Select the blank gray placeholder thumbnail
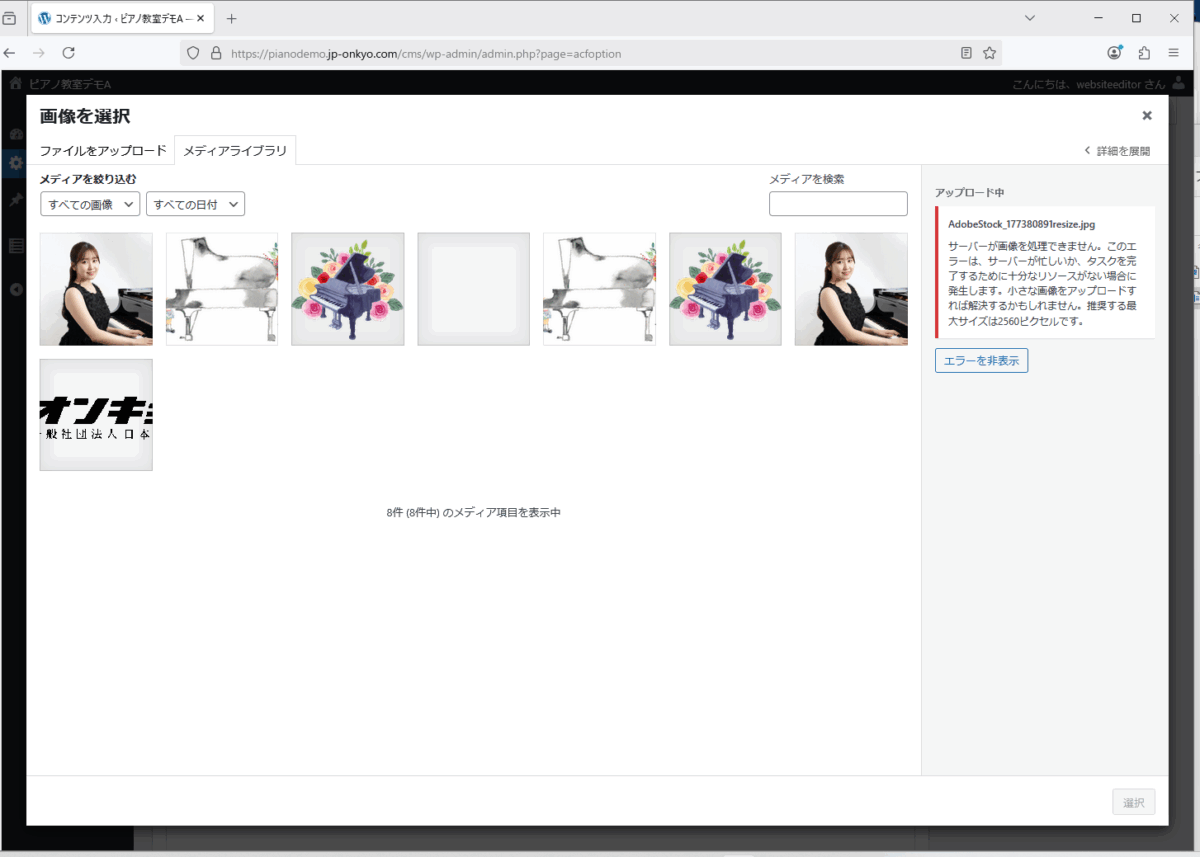Image resolution: width=1200 pixels, height=857 pixels. click(473, 289)
